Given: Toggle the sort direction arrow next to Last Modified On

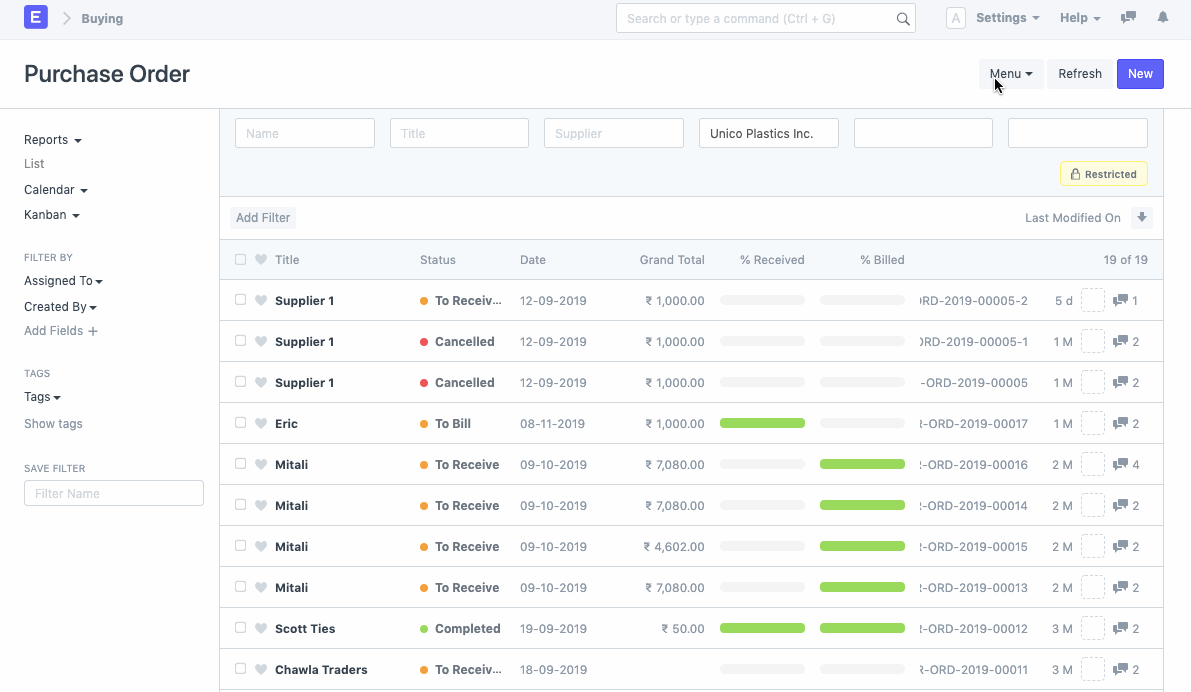Looking at the screenshot, I should tap(1140, 217).
